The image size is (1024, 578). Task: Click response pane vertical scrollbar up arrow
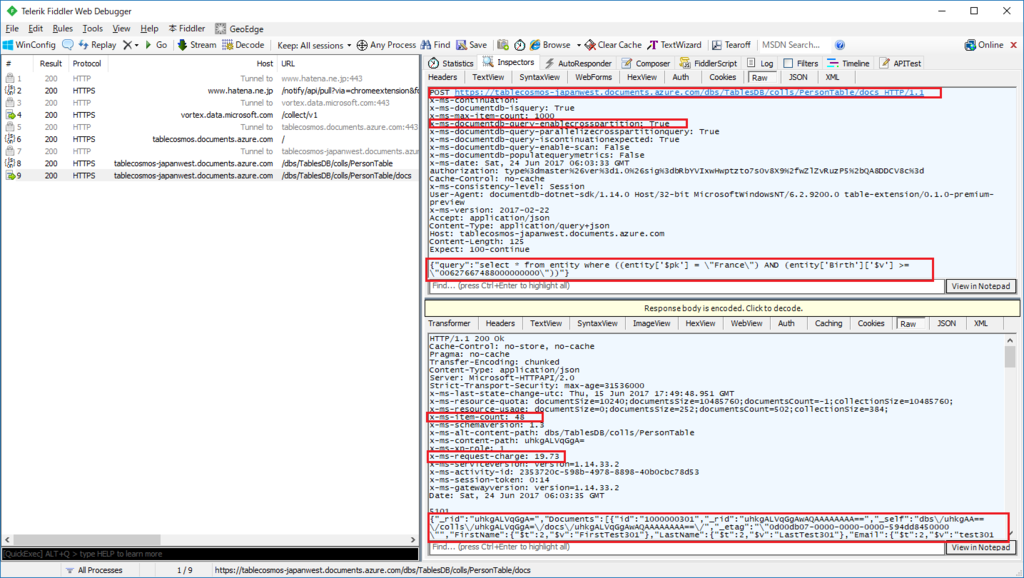pyautogui.click(x=1010, y=340)
